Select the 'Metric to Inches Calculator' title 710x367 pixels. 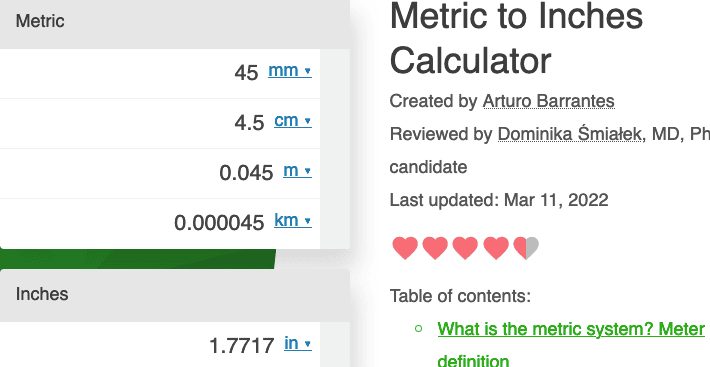click(x=516, y=38)
